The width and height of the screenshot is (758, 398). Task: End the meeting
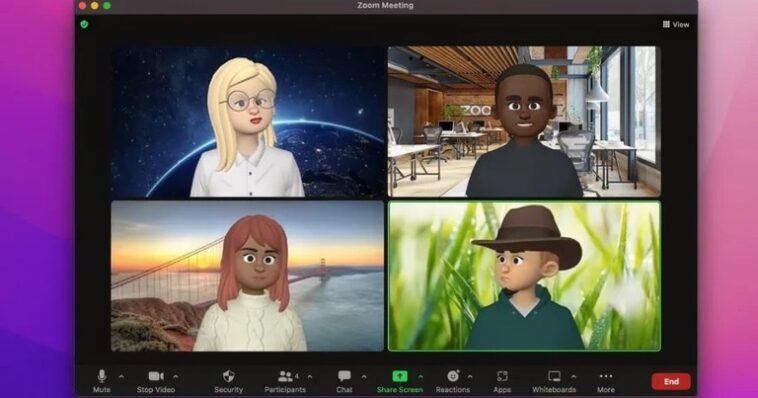671,382
